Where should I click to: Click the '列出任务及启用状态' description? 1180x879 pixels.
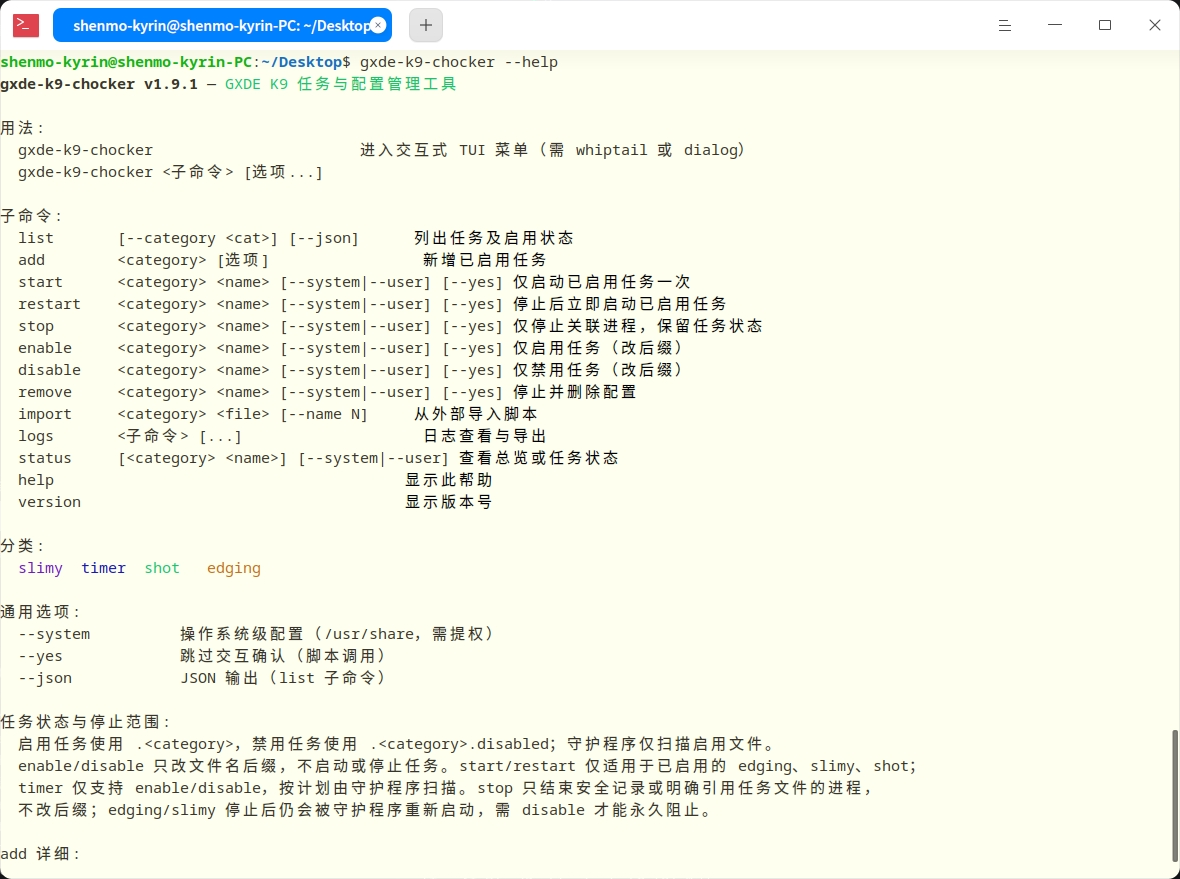(494, 238)
